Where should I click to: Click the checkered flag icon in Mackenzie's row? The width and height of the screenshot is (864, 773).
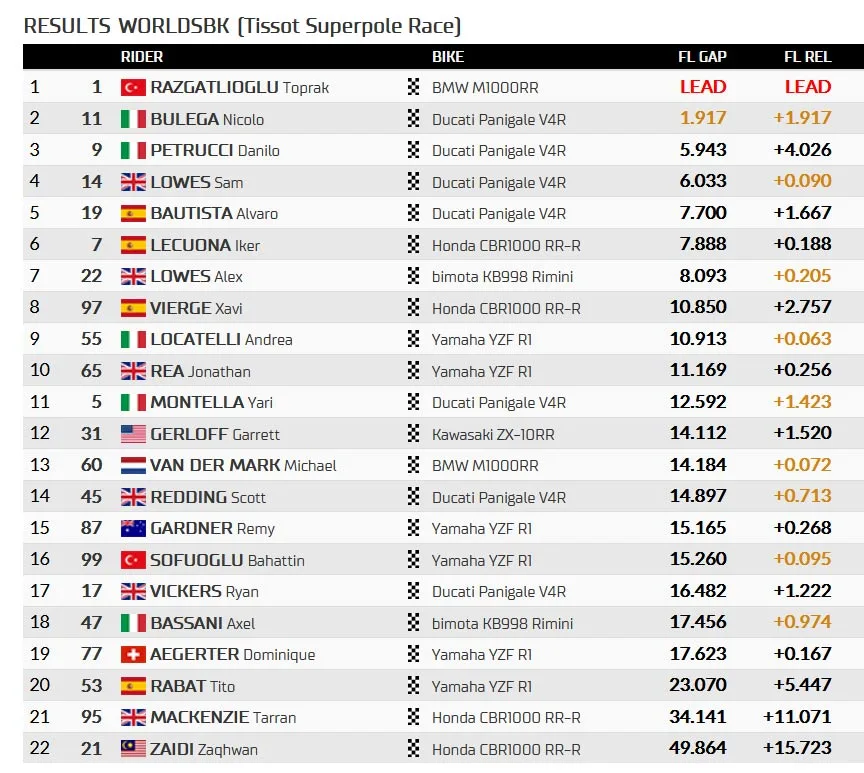tap(413, 717)
